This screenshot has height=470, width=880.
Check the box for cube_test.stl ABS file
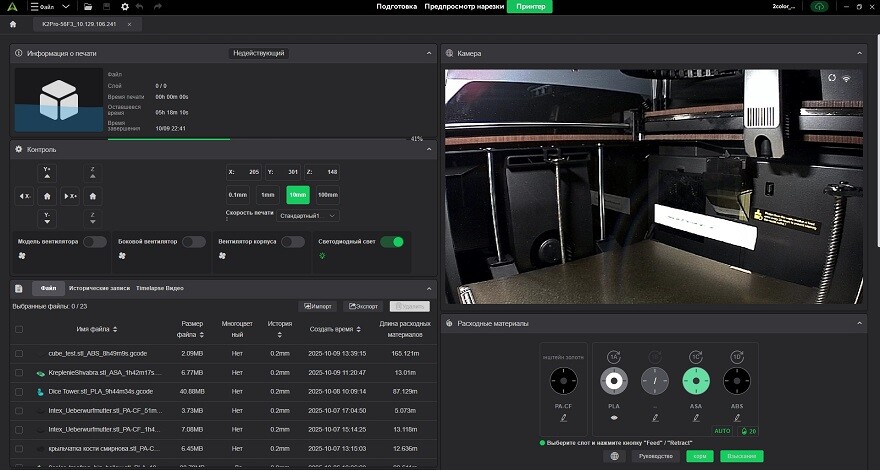tap(19, 353)
